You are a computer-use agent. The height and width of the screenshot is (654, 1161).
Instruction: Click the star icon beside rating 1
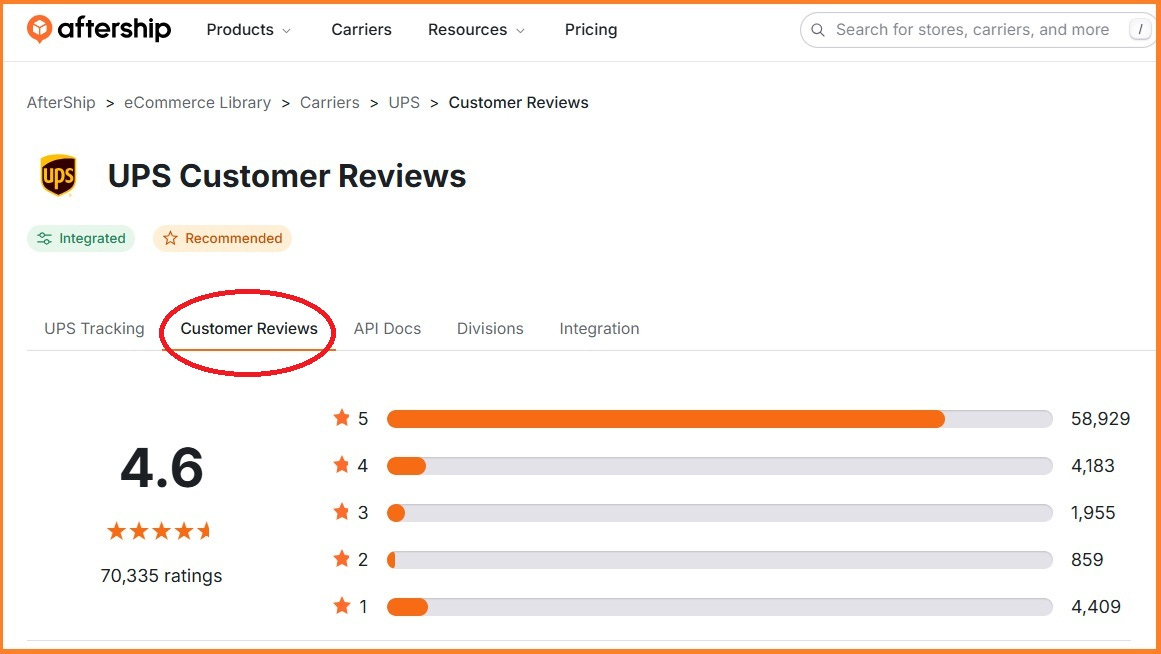pyautogui.click(x=341, y=606)
